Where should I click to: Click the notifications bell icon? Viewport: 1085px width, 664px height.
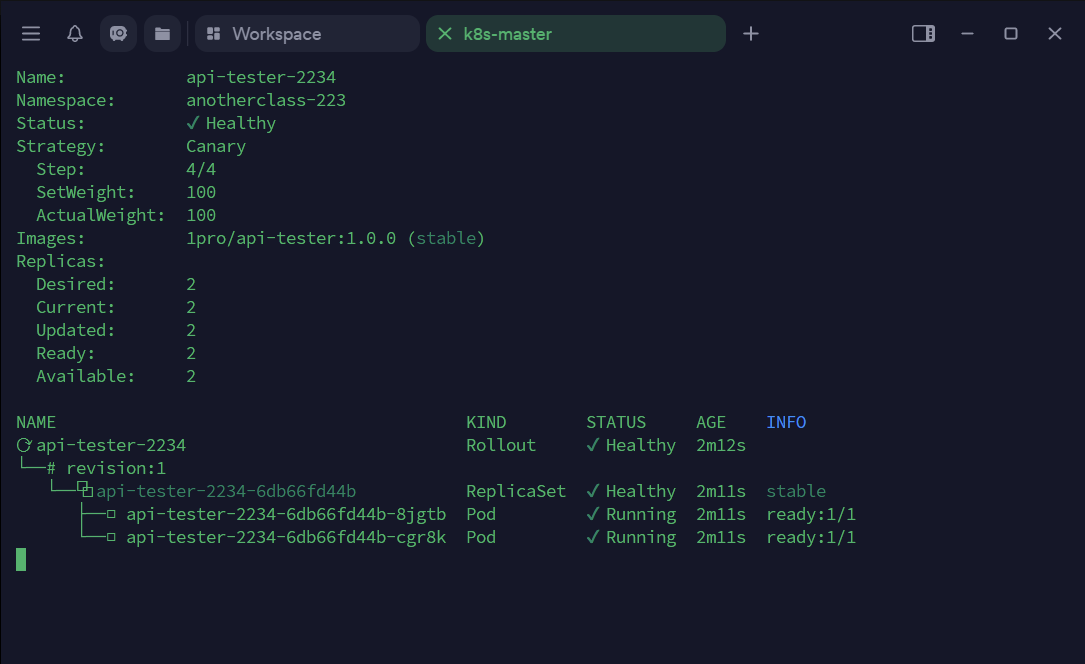[x=75, y=34]
